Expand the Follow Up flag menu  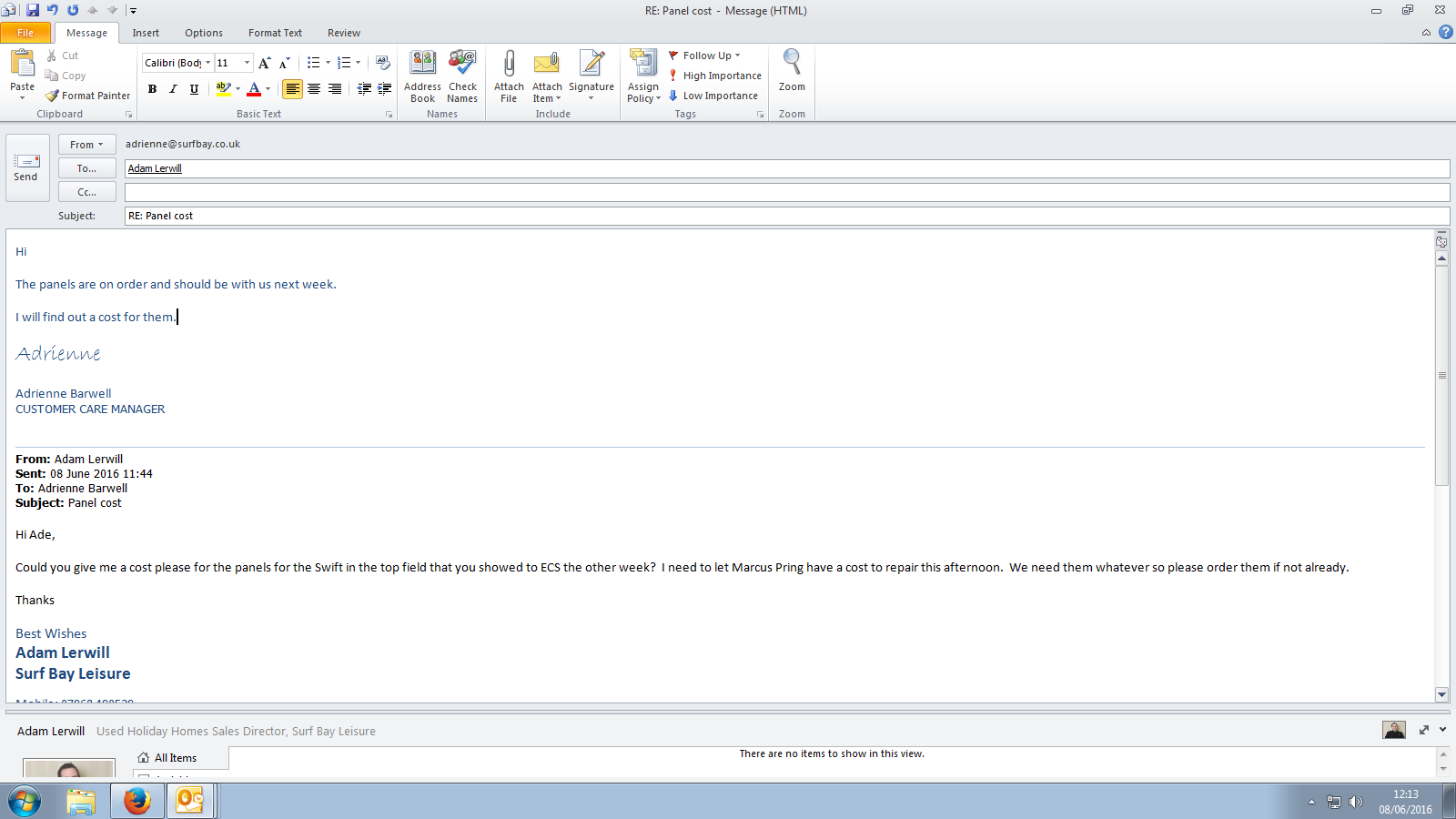pos(705,56)
